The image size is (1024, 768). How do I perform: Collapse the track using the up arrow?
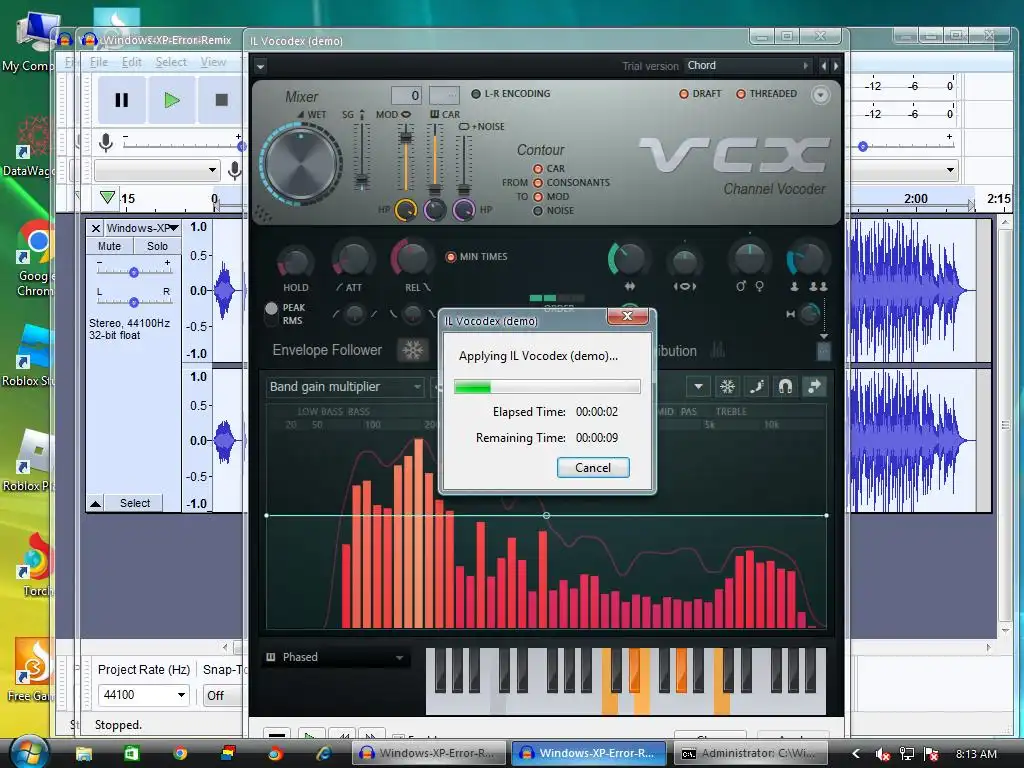95,503
